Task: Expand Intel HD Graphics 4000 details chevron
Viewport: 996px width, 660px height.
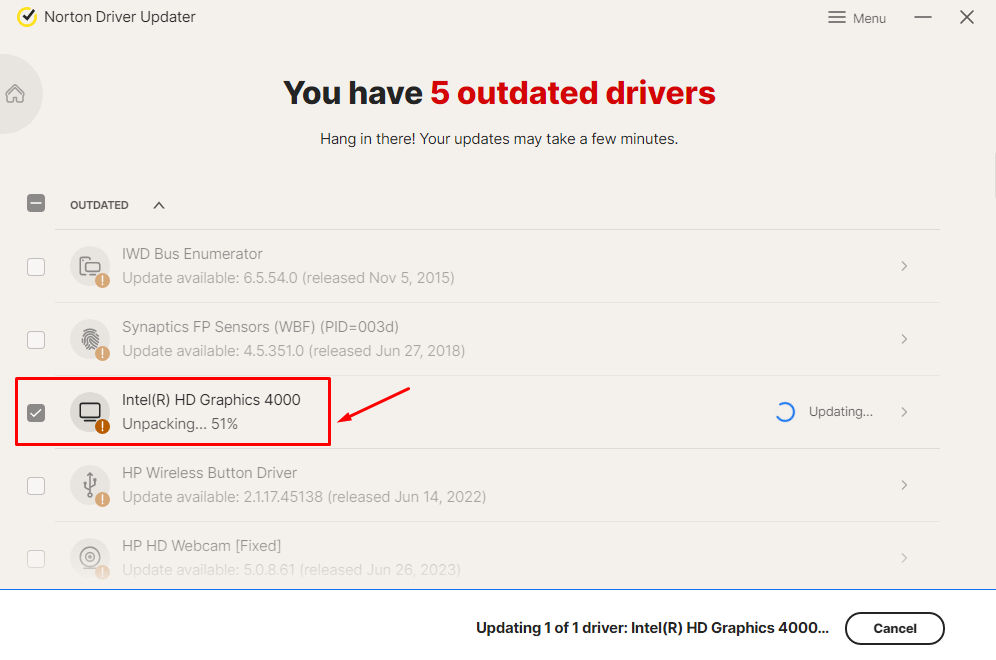Action: click(904, 412)
